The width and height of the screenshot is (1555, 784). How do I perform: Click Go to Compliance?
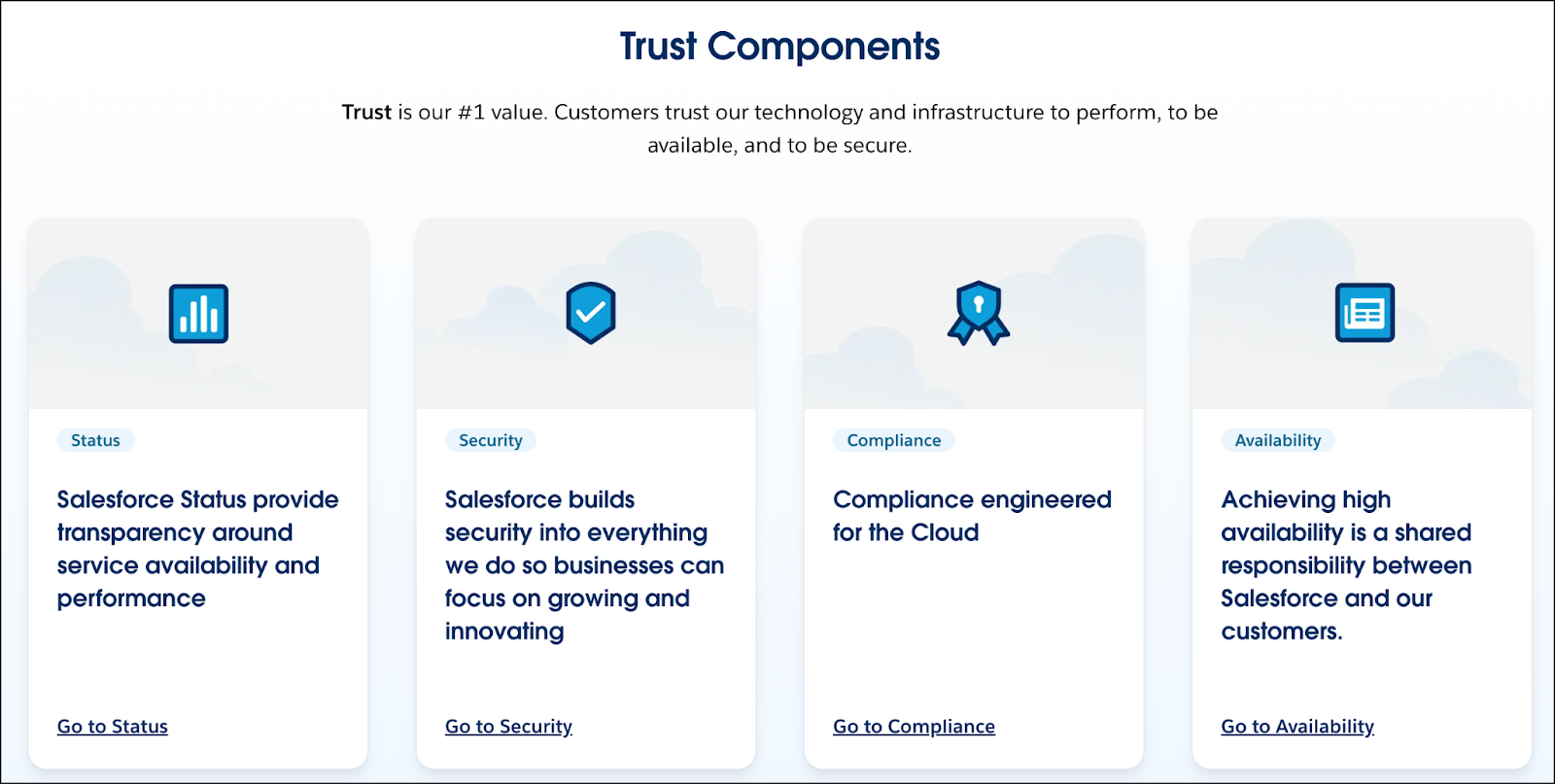913,726
